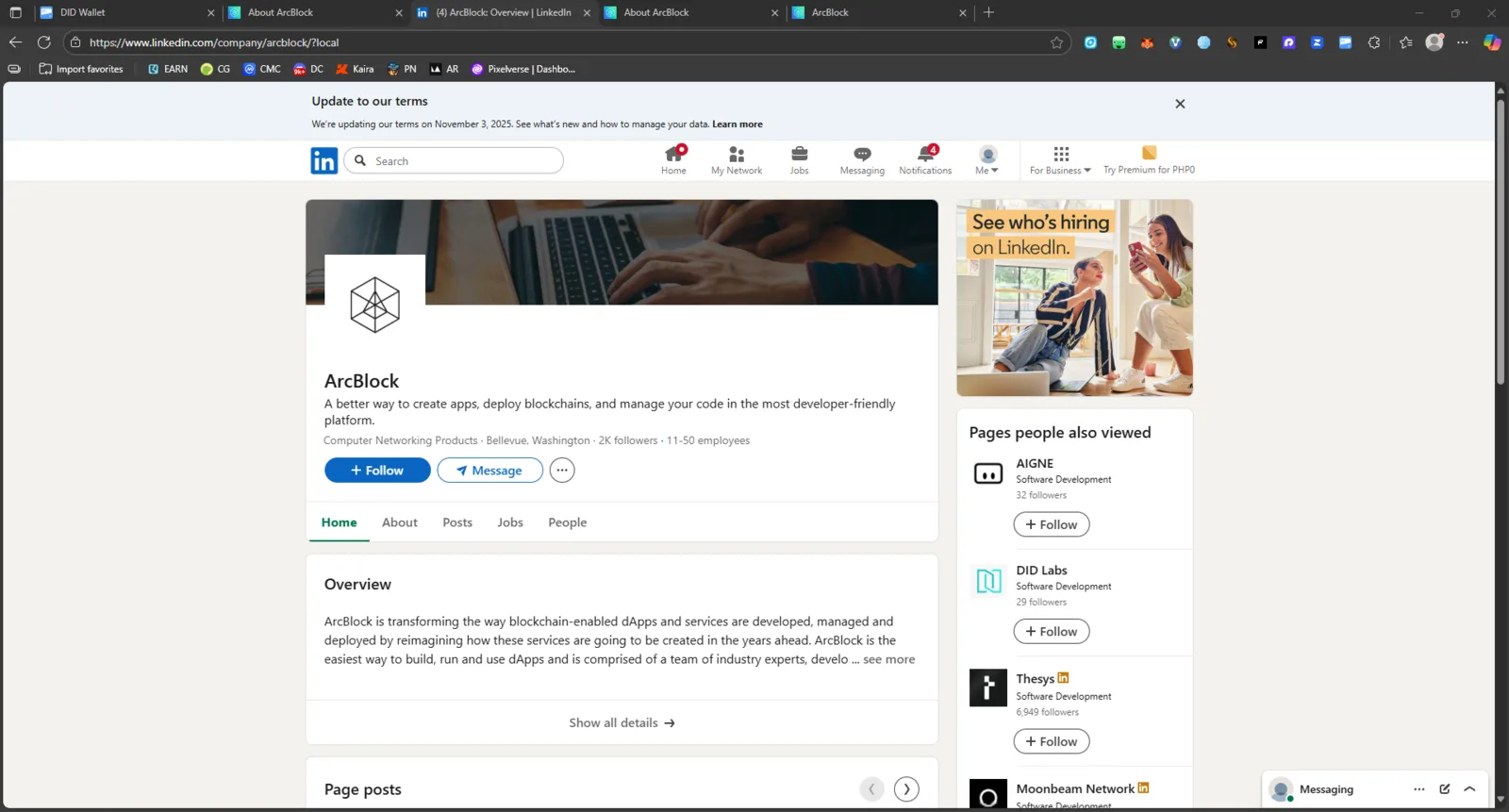This screenshot has height=812, width=1509.
Task: Expand overview text with see more
Action: 888,659
